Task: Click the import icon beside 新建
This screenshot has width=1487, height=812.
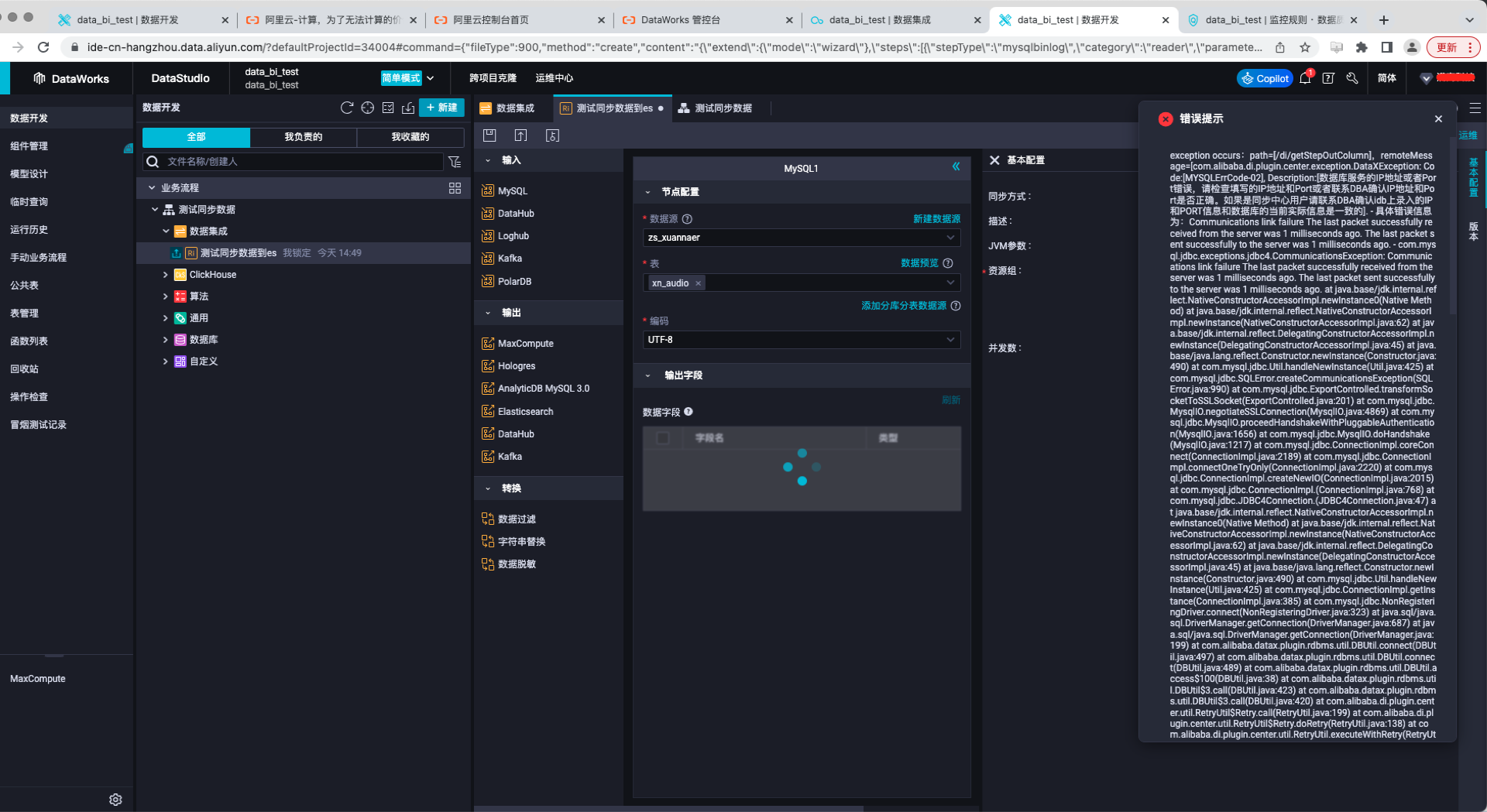Action: click(x=408, y=108)
